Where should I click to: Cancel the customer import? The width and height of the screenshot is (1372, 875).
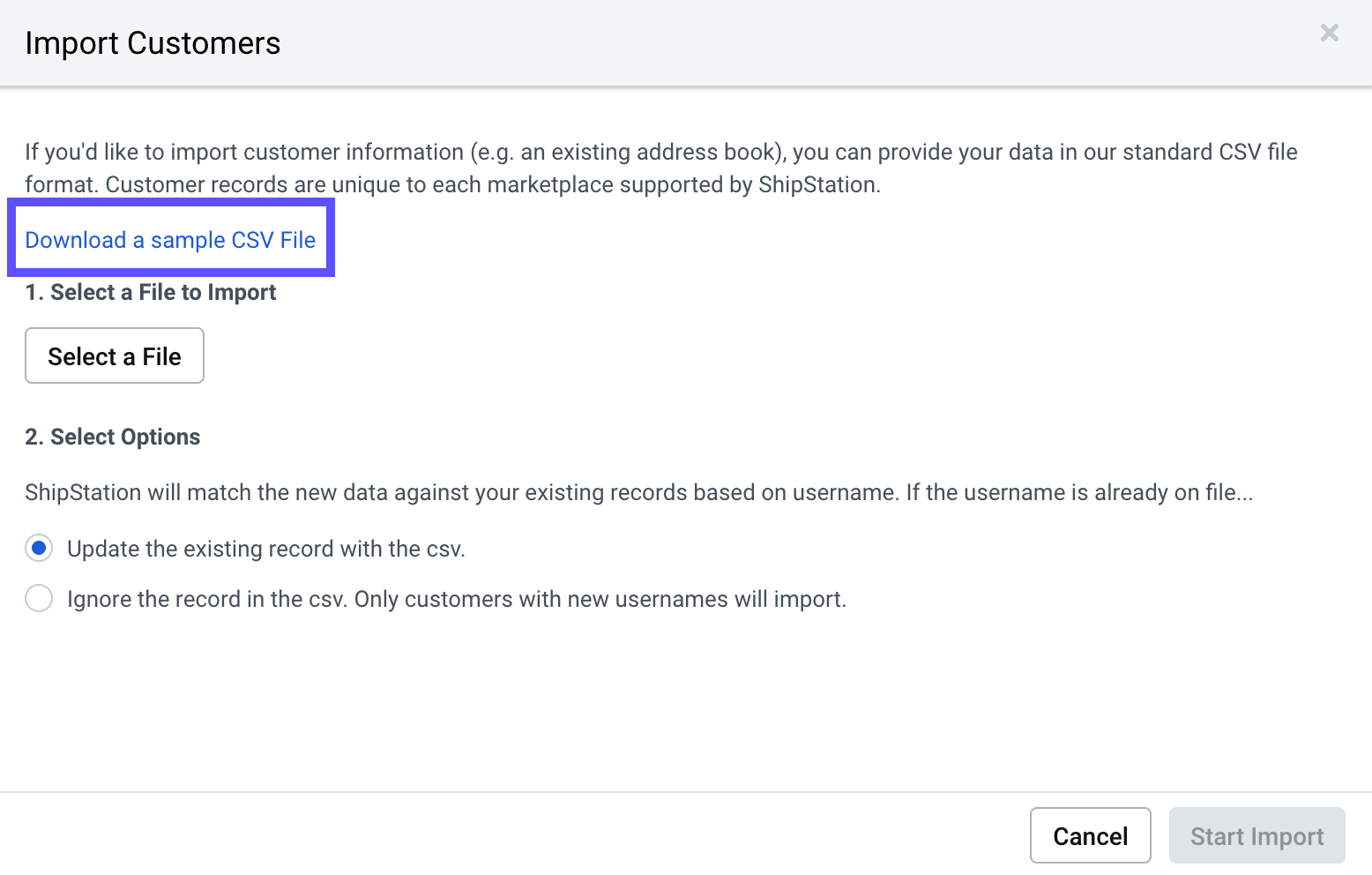(x=1090, y=835)
